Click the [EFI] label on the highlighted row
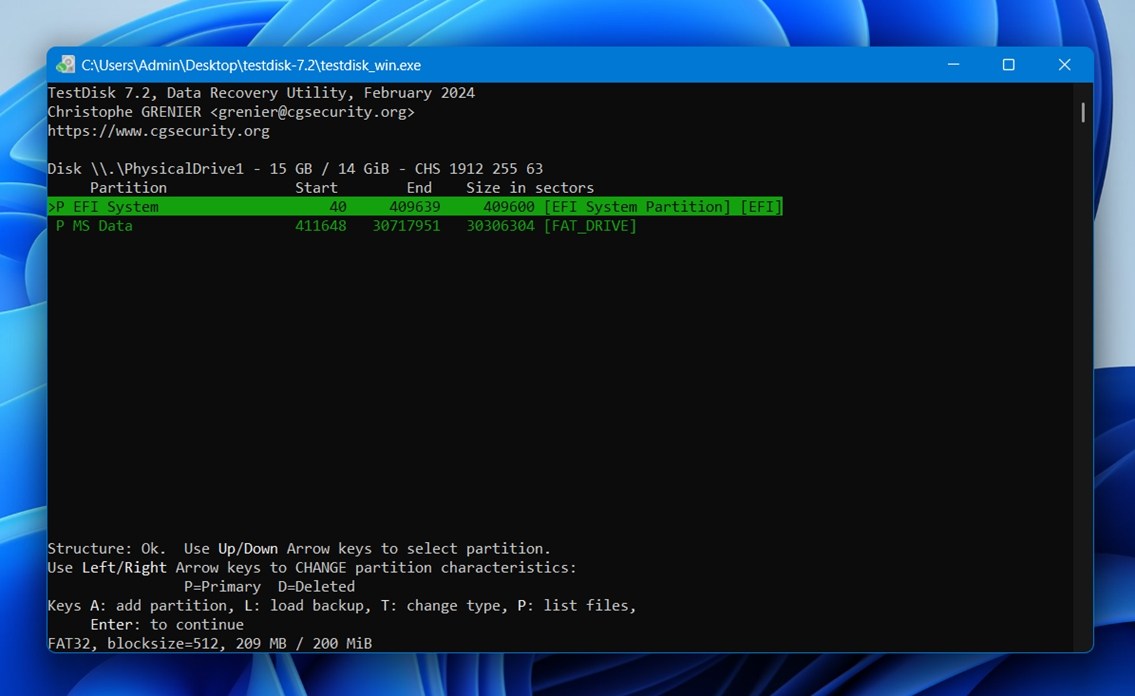Viewport: 1135px width, 696px height. point(761,206)
